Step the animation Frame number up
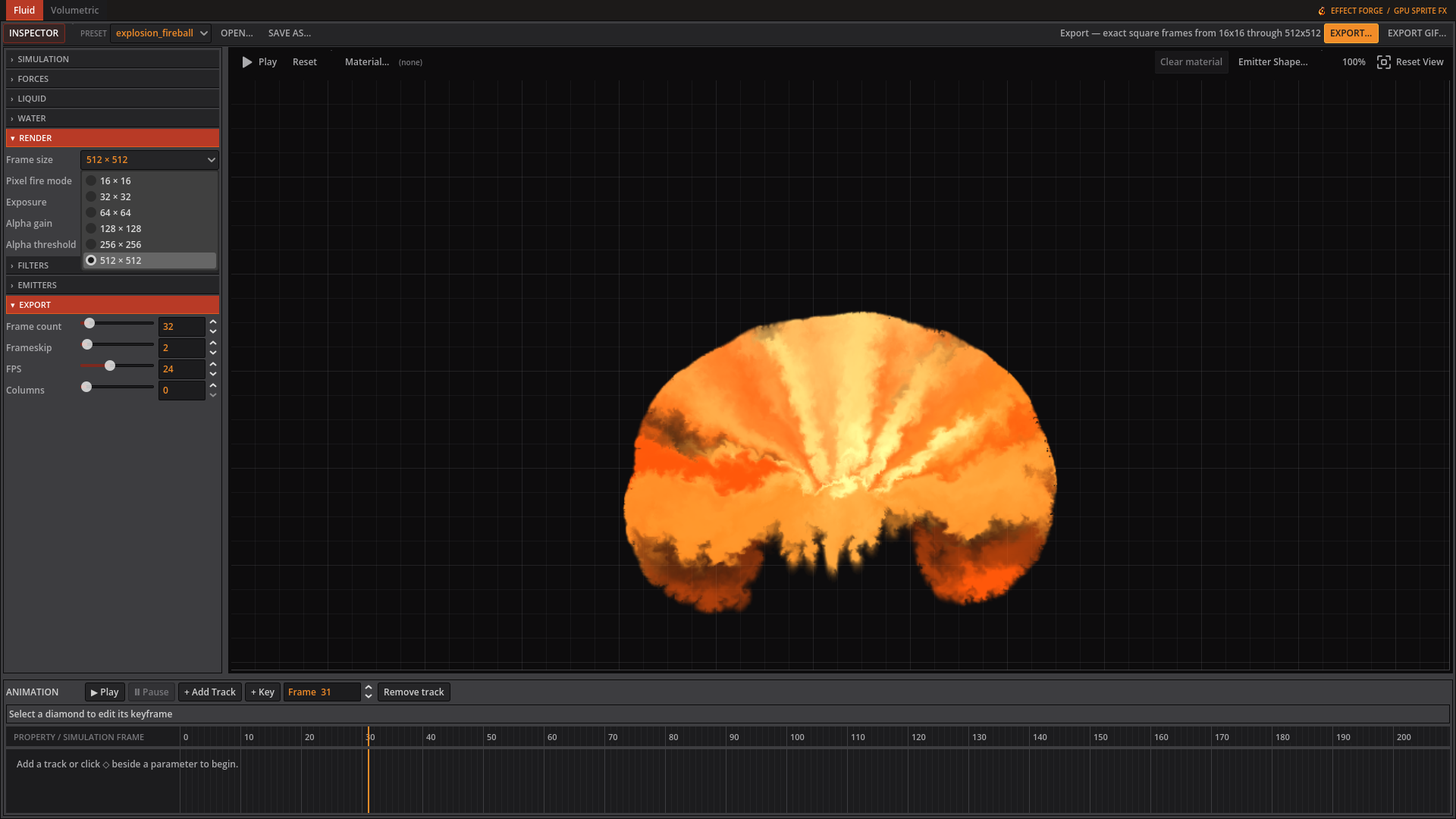 coord(369,688)
